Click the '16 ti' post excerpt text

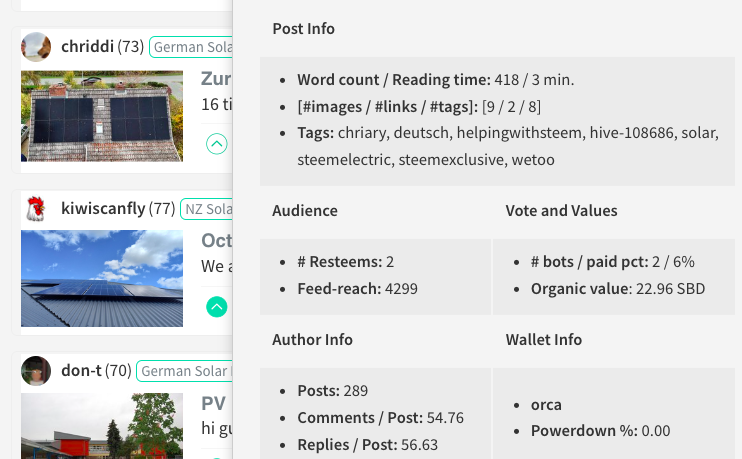(216, 104)
